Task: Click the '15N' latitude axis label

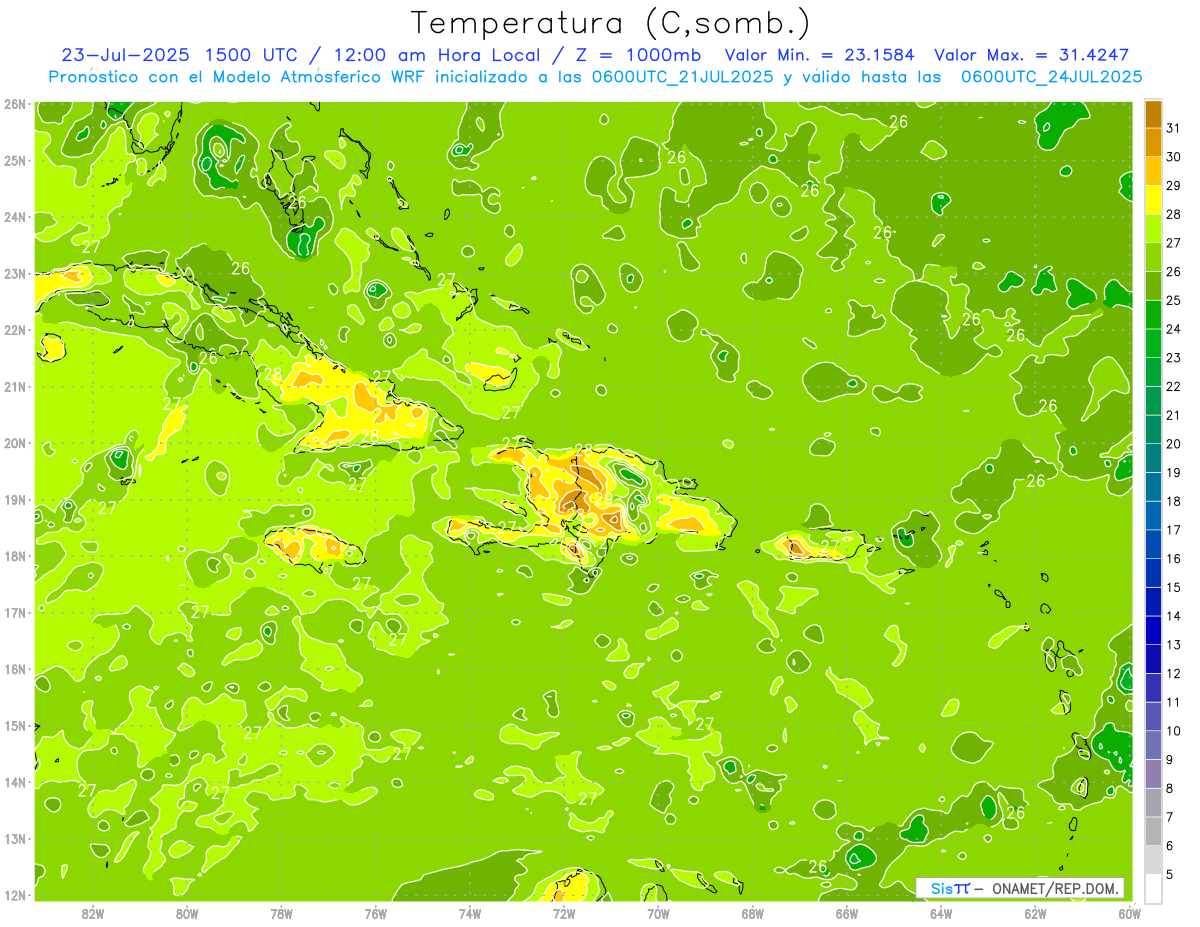Action: (x=14, y=725)
